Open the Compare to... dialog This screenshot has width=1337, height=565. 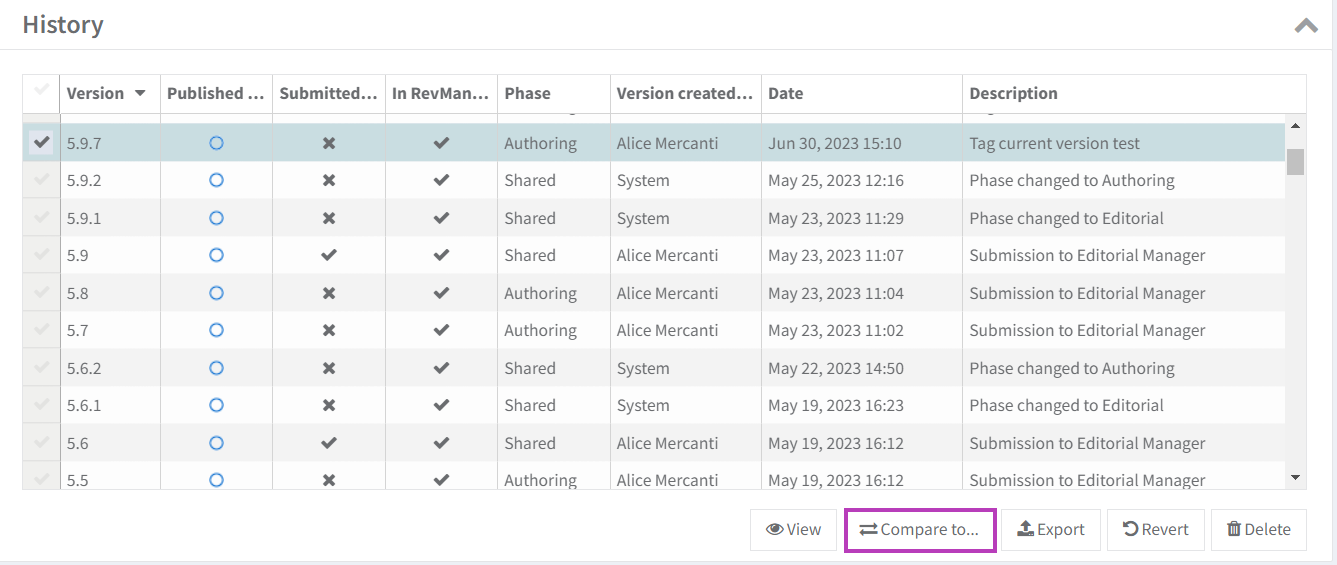pos(920,530)
